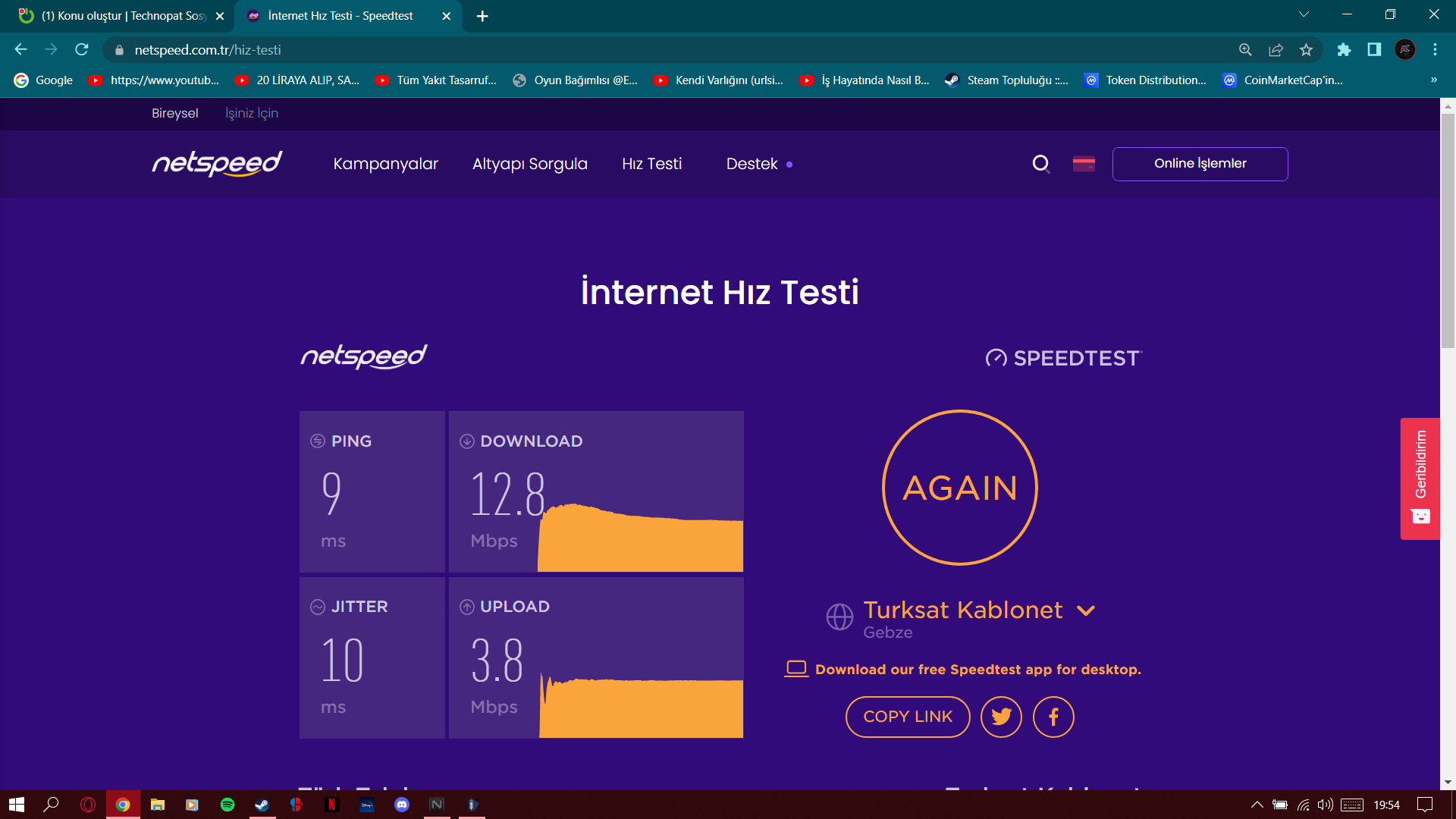Switch to Technopat Konu oluştur tab
Screen dimensions: 1456x819
[121, 16]
